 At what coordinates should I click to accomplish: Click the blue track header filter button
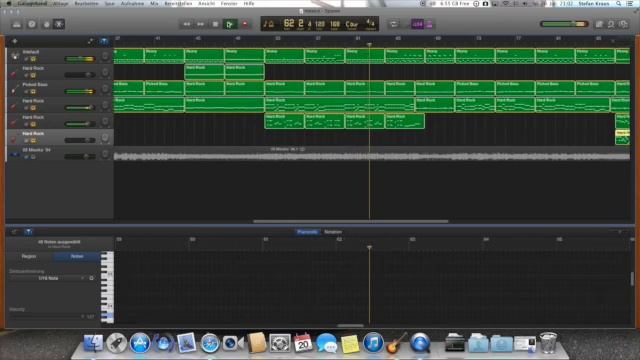coord(104,41)
